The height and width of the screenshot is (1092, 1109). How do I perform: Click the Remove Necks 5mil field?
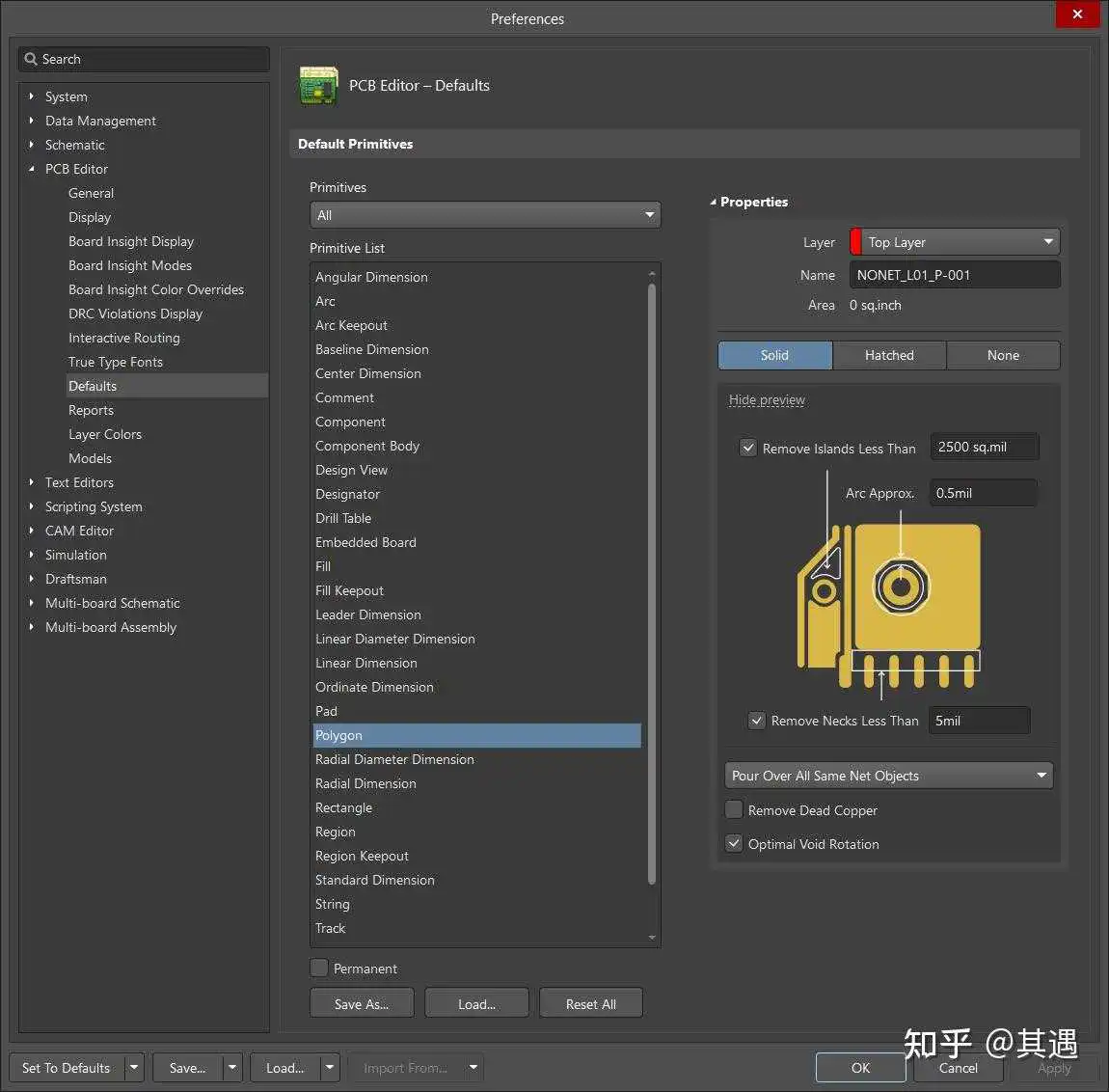coord(979,721)
